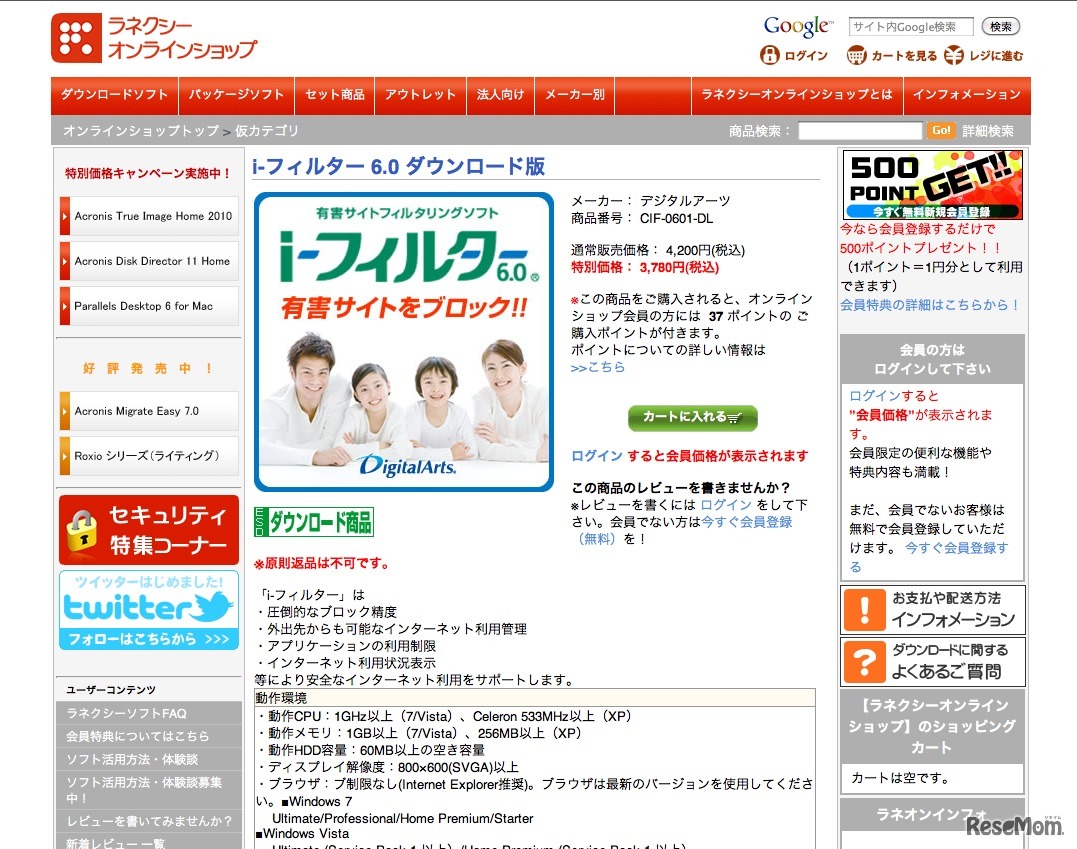
Task: Click the padlock icon in the security banner
Action: (x=82, y=531)
